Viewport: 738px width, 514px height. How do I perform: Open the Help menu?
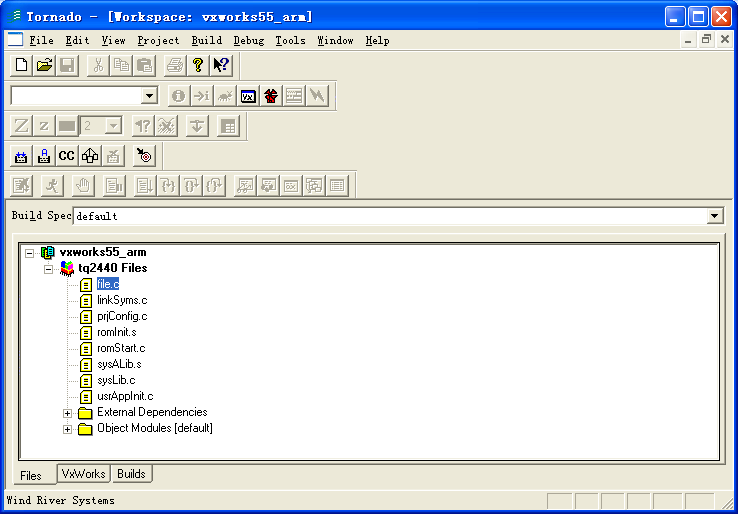pos(377,41)
